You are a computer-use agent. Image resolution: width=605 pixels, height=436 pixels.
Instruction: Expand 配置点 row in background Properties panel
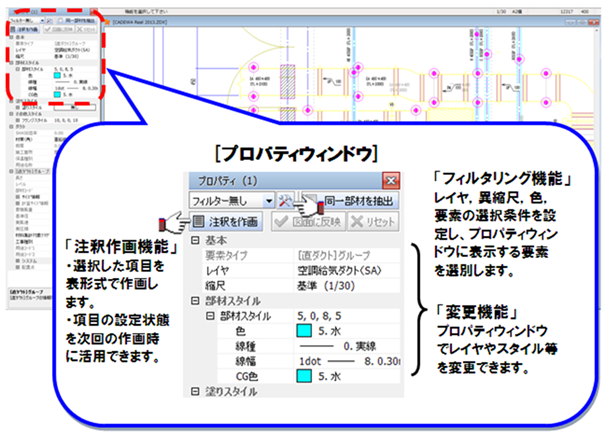coord(17,267)
